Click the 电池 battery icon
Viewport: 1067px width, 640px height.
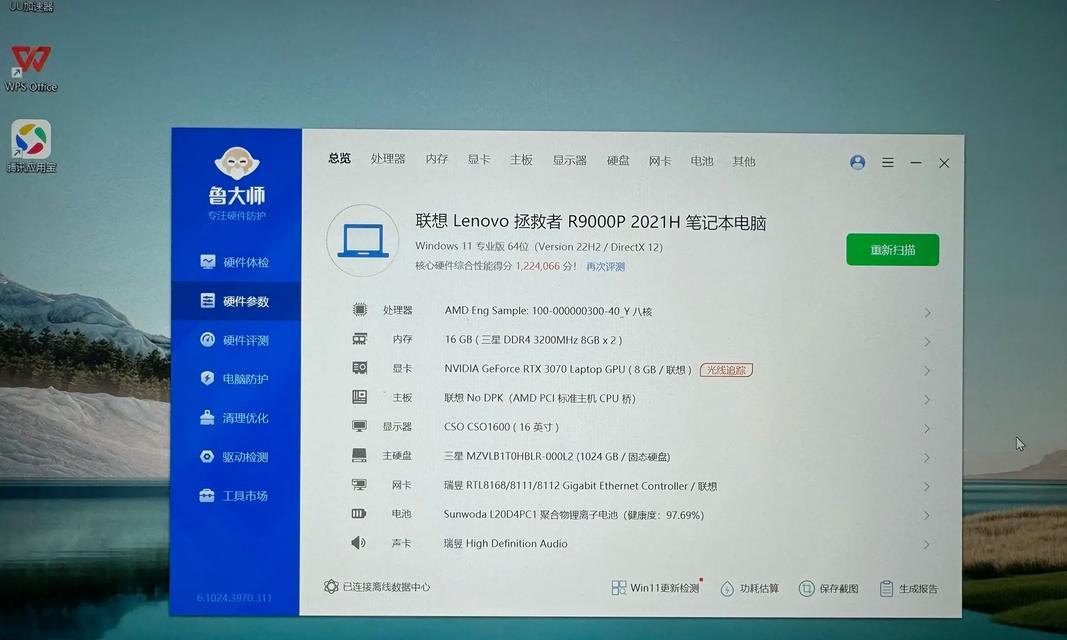(x=359, y=513)
